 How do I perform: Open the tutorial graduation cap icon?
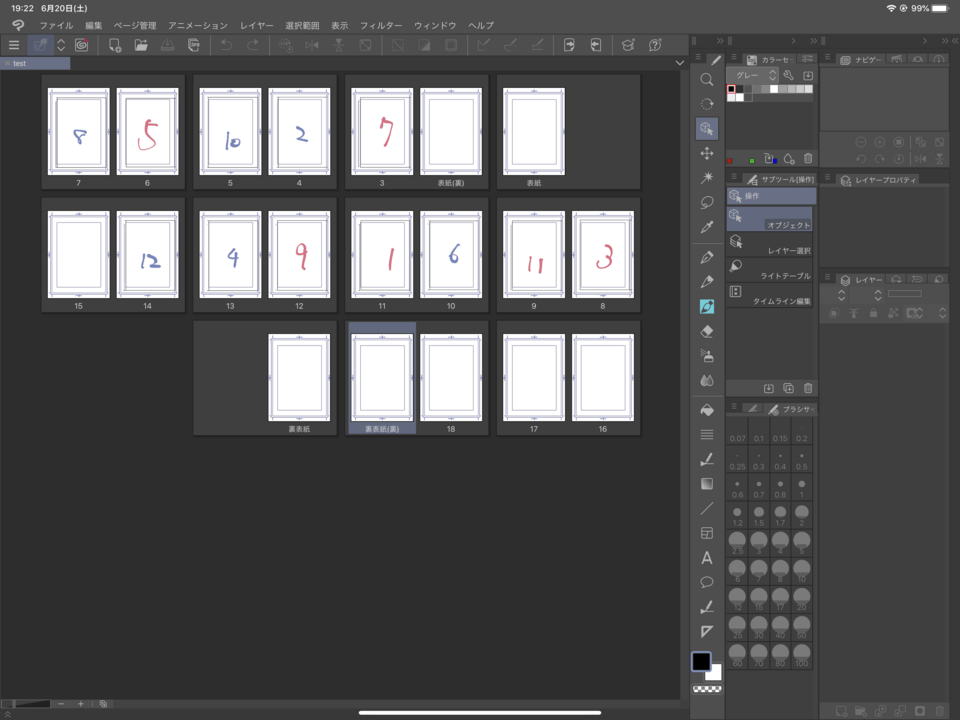point(628,45)
